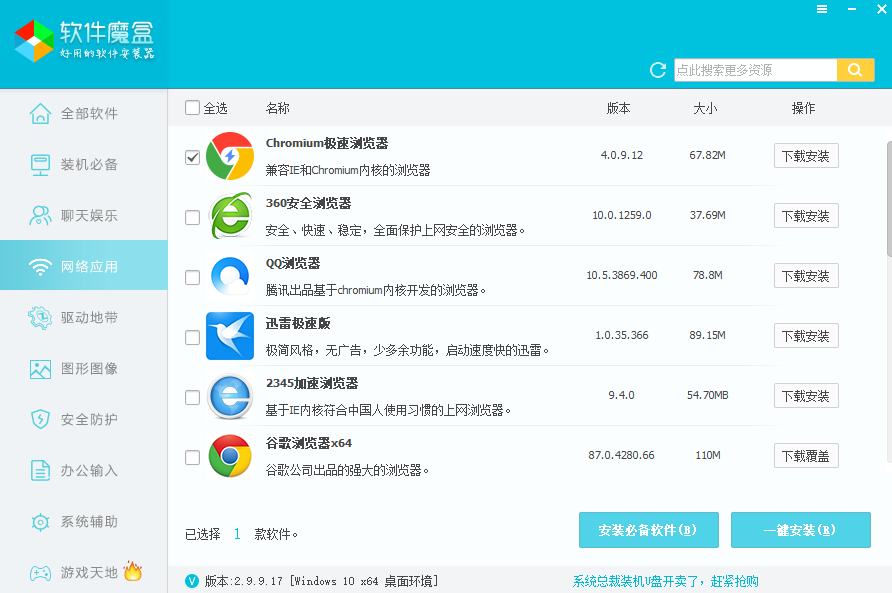Open the 办公输入 category
The width and height of the screenshot is (892, 593).
(84, 471)
